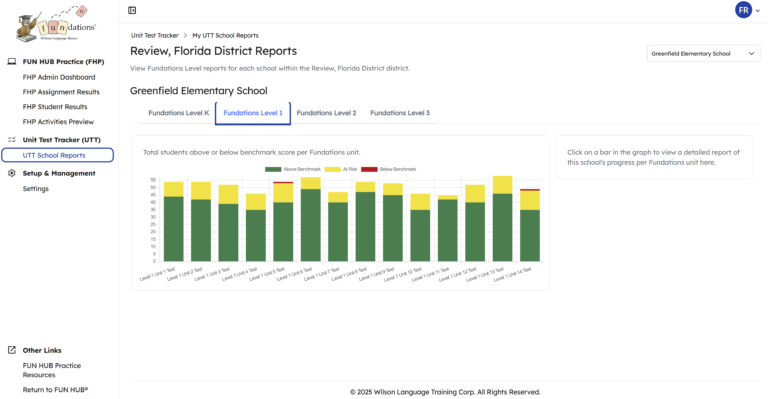Click the Level 1 Unit 1 Test bar
Image resolution: width=768 pixels, height=399 pixels.
pyautogui.click(x=174, y=221)
